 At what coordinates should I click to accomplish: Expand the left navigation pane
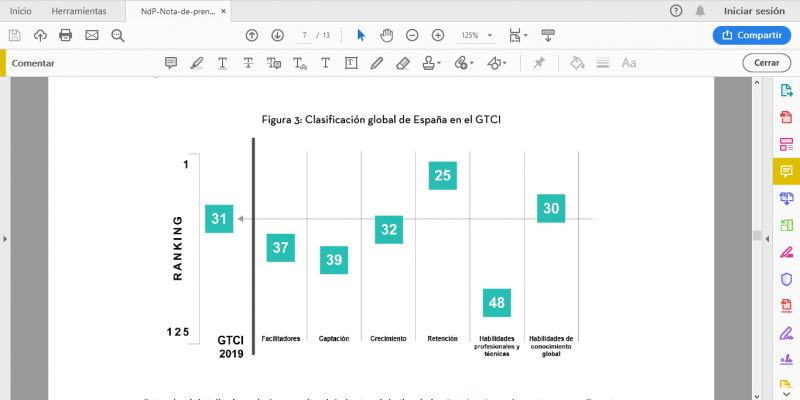4,239
